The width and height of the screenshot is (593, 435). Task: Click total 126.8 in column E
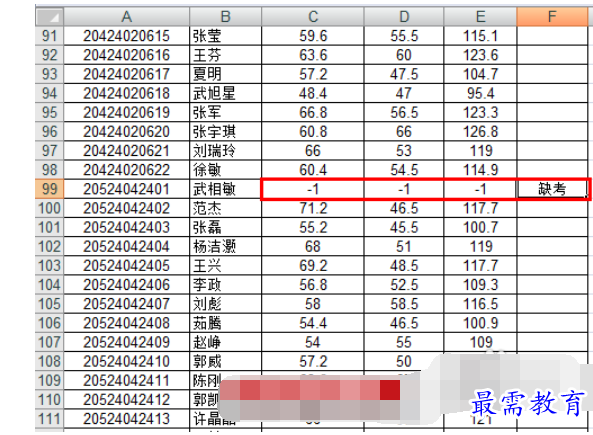[480, 132]
